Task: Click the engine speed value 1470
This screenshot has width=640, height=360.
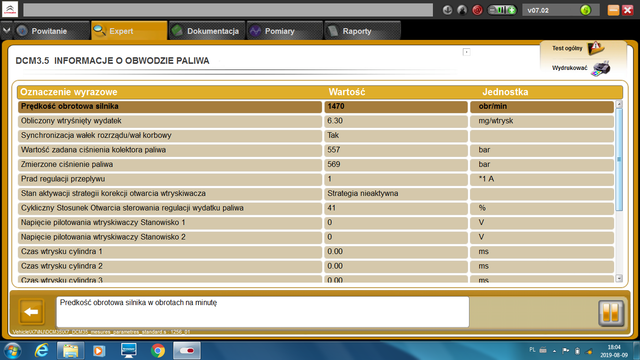Action: pyautogui.click(x=396, y=107)
